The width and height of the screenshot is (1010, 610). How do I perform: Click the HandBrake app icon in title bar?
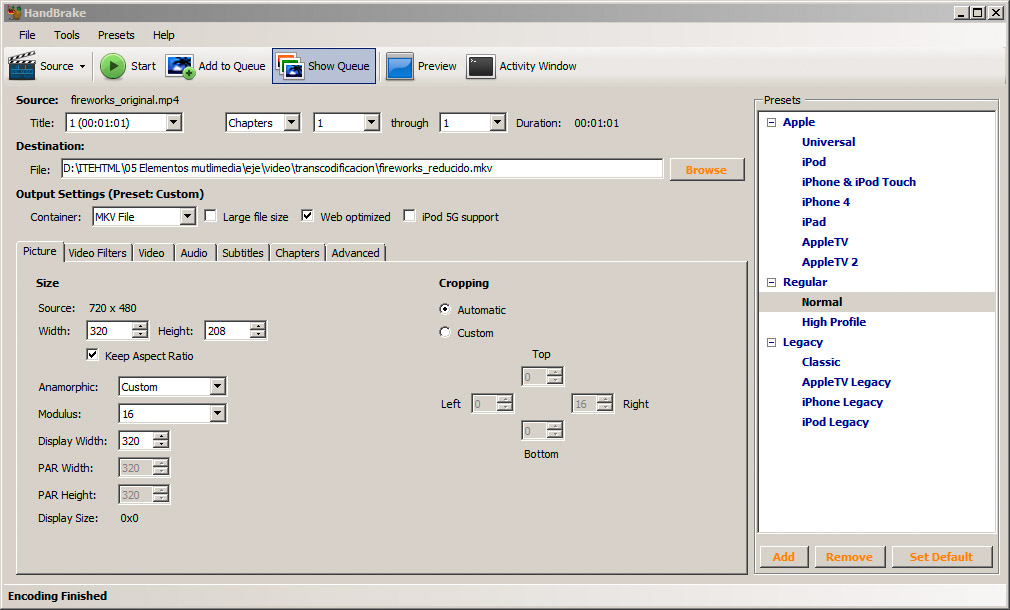tap(14, 12)
